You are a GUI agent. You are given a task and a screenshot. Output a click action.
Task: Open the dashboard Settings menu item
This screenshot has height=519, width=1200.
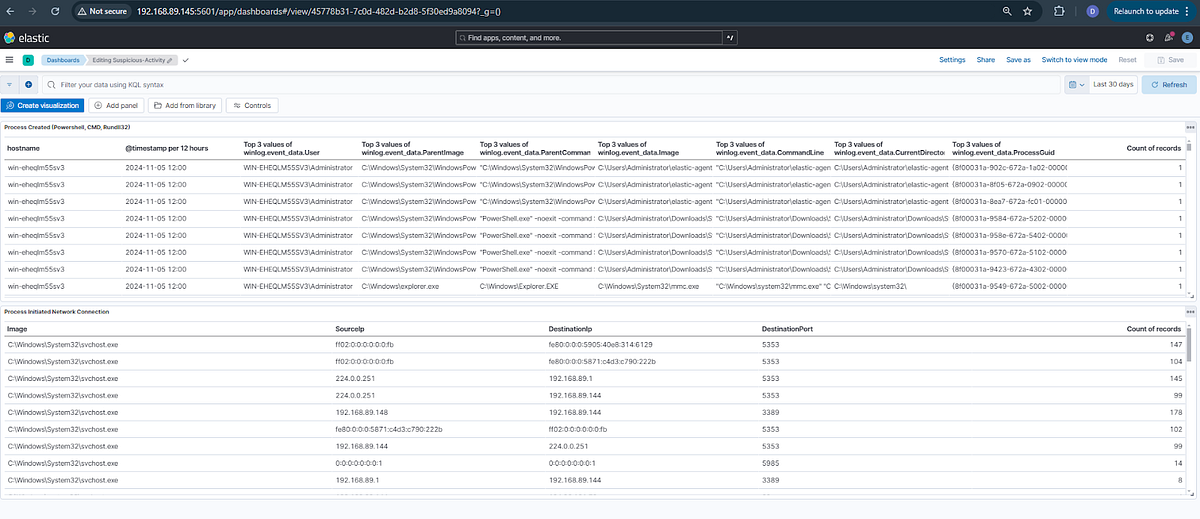tap(952, 60)
